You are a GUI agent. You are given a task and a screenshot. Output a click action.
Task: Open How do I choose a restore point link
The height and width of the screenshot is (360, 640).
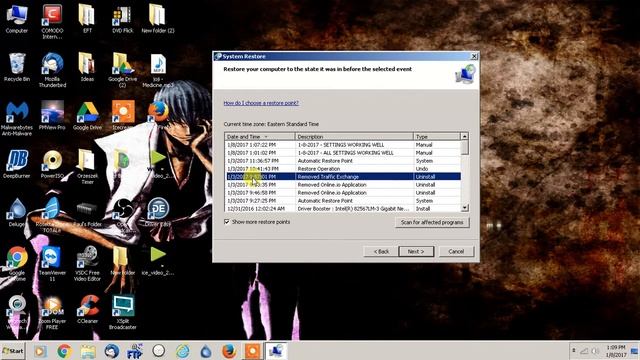(261, 103)
